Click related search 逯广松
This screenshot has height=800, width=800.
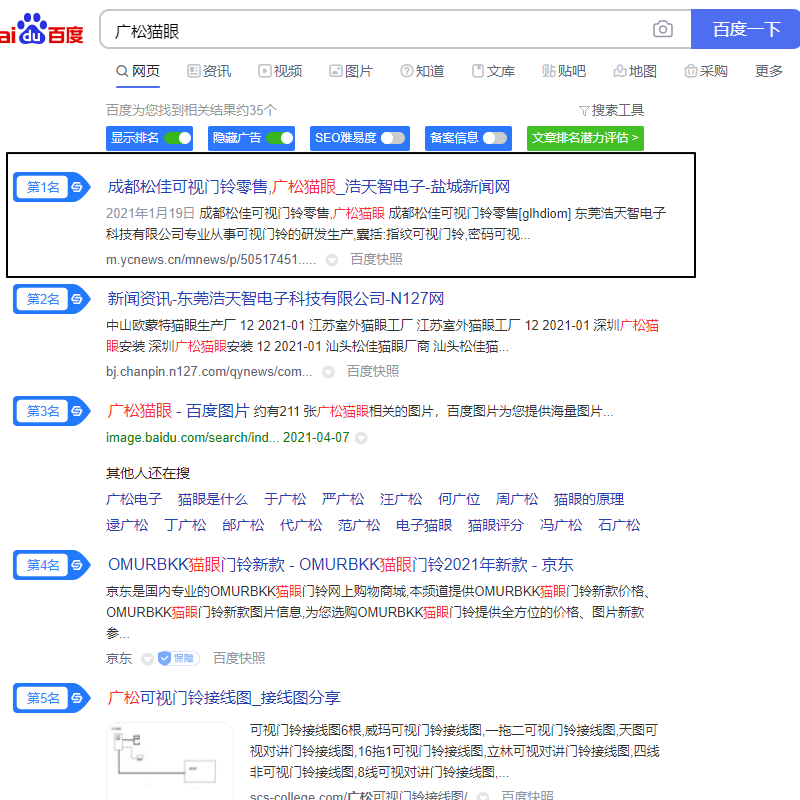[127, 525]
